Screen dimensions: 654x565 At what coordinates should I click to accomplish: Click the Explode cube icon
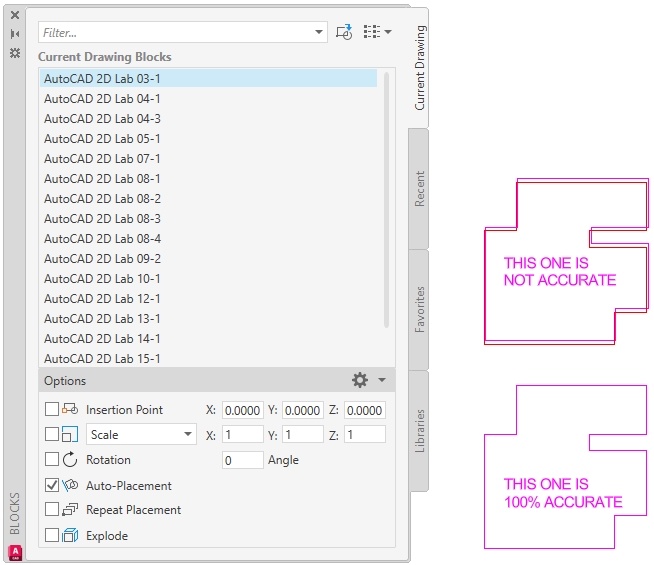coord(70,535)
